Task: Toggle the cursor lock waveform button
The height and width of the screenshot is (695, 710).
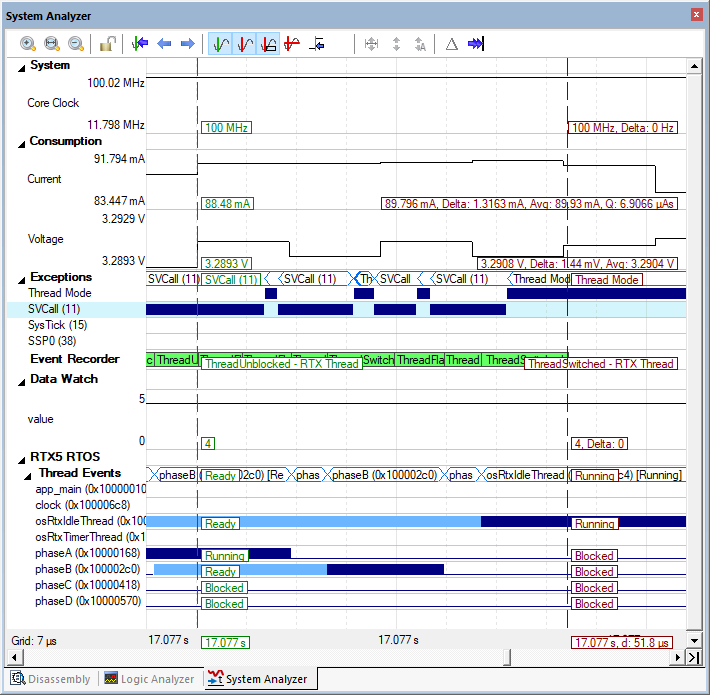Action: [x=268, y=44]
